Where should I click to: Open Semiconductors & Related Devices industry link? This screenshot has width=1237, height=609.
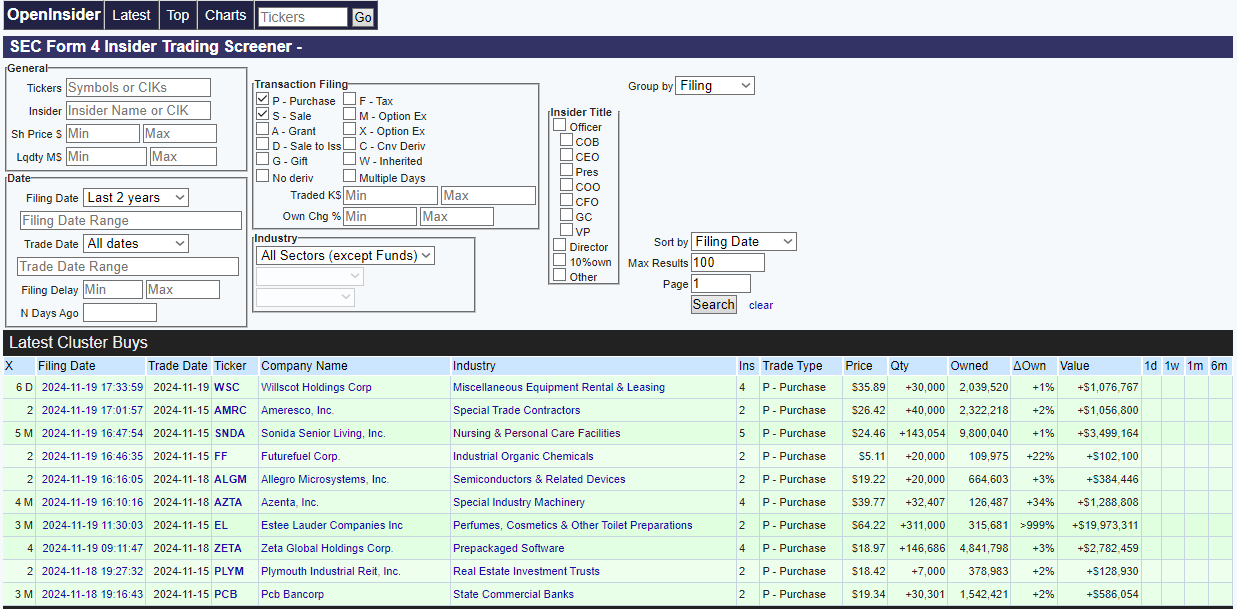coord(539,479)
